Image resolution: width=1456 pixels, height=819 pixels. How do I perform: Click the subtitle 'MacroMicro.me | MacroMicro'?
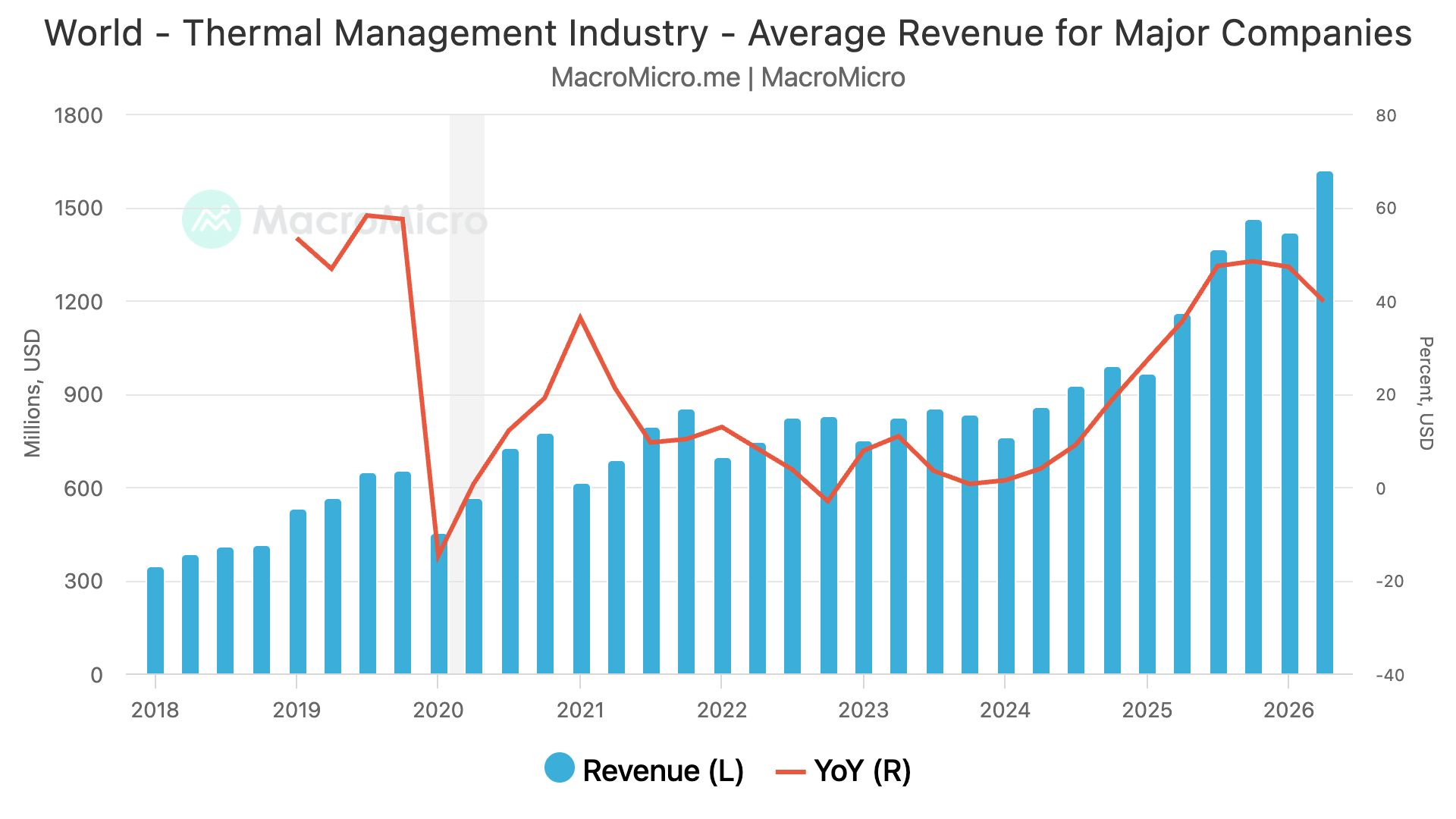click(x=728, y=77)
